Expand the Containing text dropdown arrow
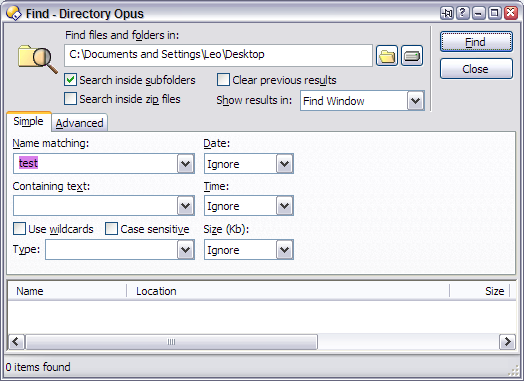The width and height of the screenshot is (524, 381). coord(185,206)
